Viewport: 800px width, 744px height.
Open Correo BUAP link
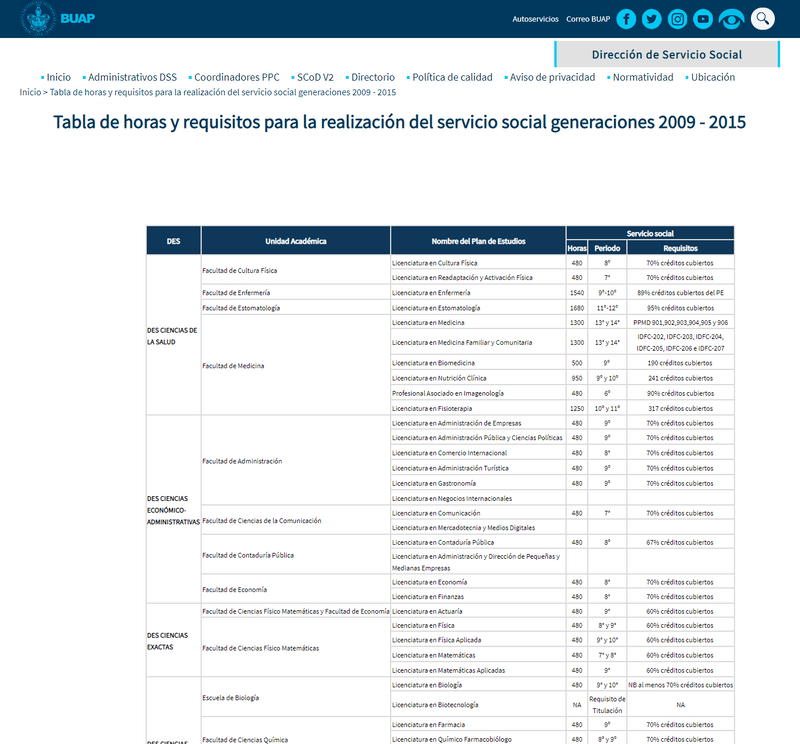588,19
